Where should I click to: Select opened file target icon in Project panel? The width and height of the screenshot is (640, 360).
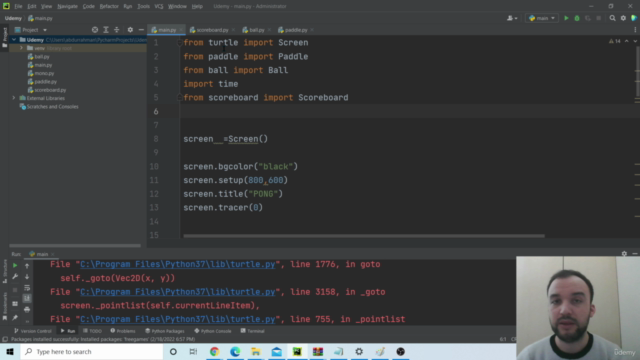coord(95,30)
